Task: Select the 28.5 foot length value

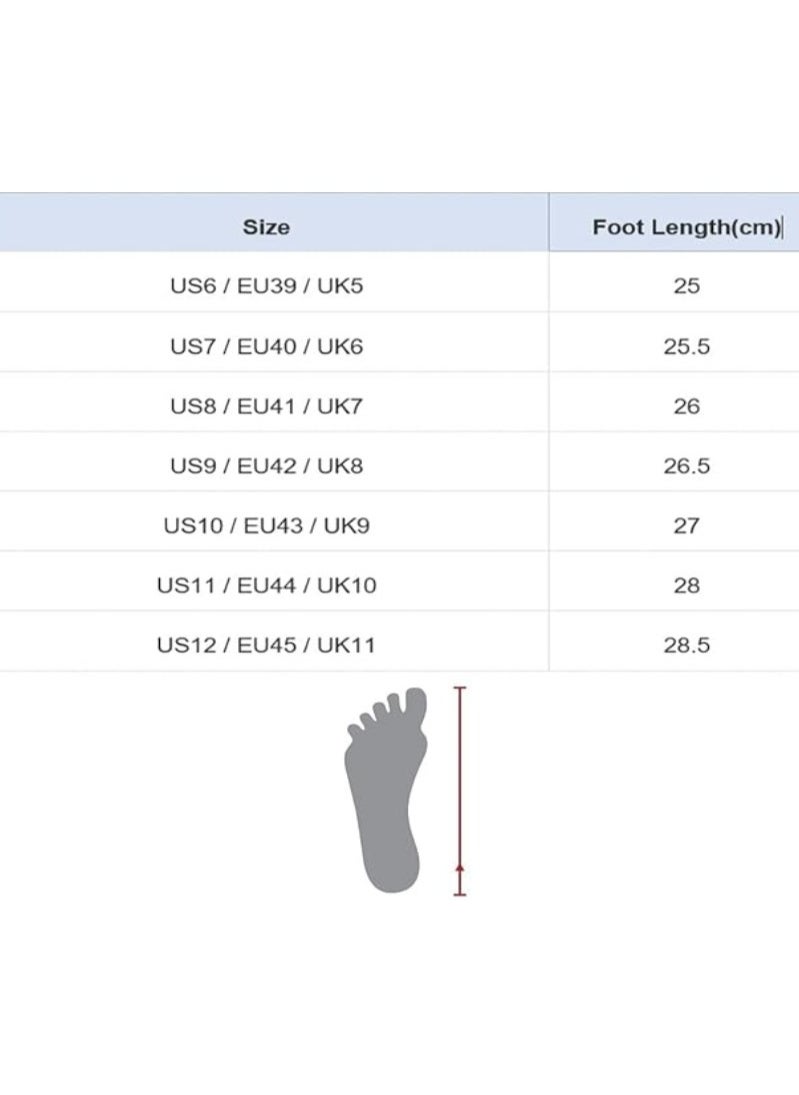Action: [687, 645]
